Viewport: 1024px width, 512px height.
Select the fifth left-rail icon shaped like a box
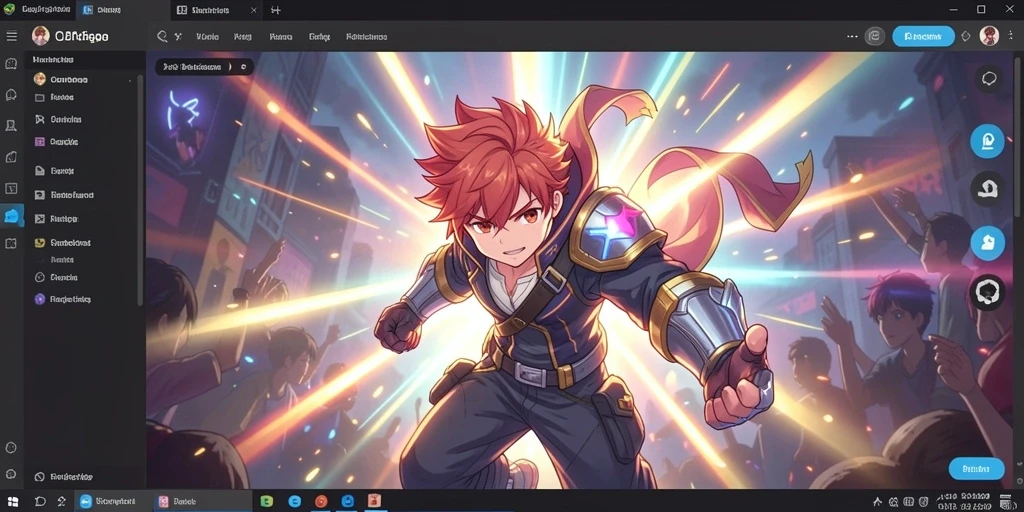tap(11, 189)
